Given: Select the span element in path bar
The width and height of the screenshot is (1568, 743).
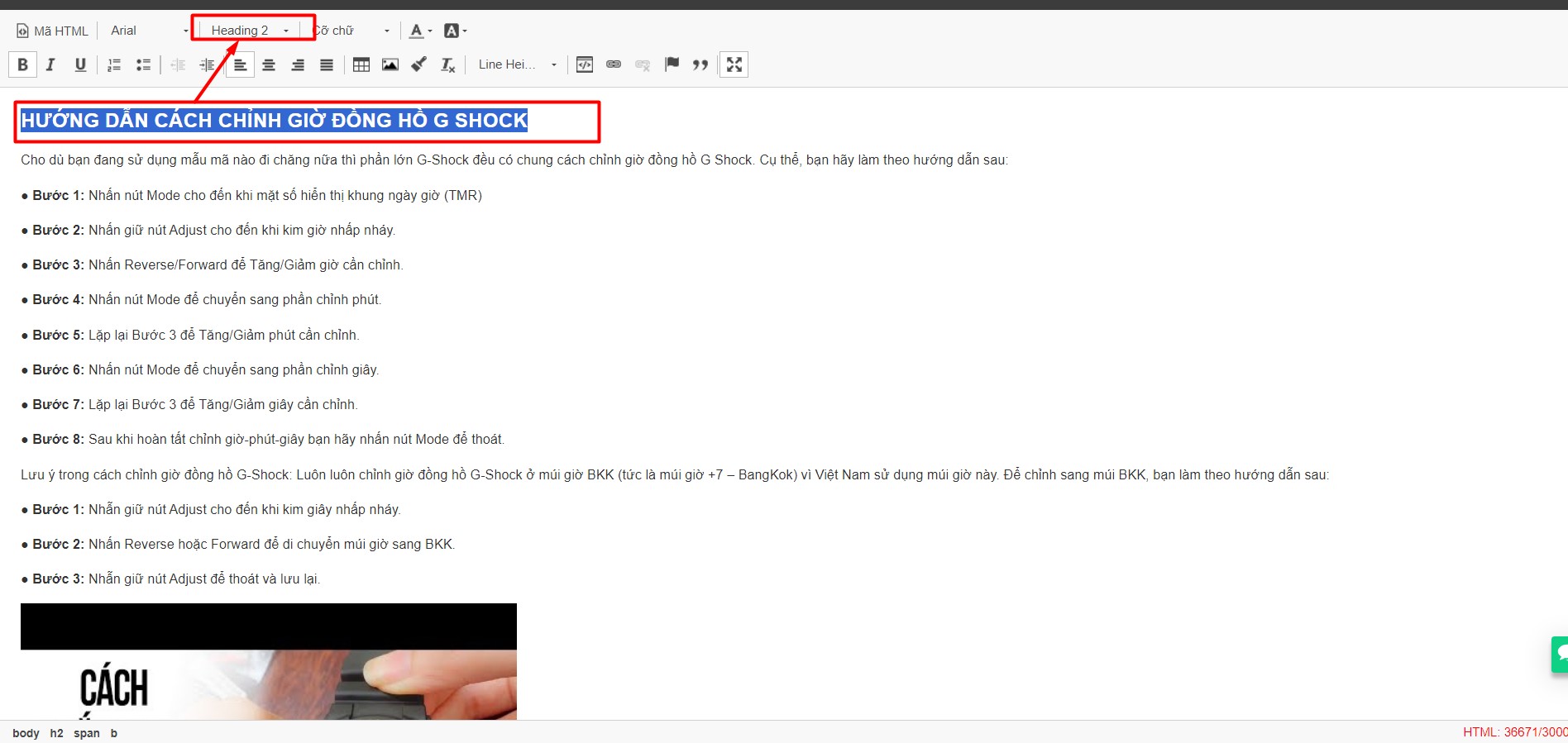Looking at the screenshot, I should point(87,733).
